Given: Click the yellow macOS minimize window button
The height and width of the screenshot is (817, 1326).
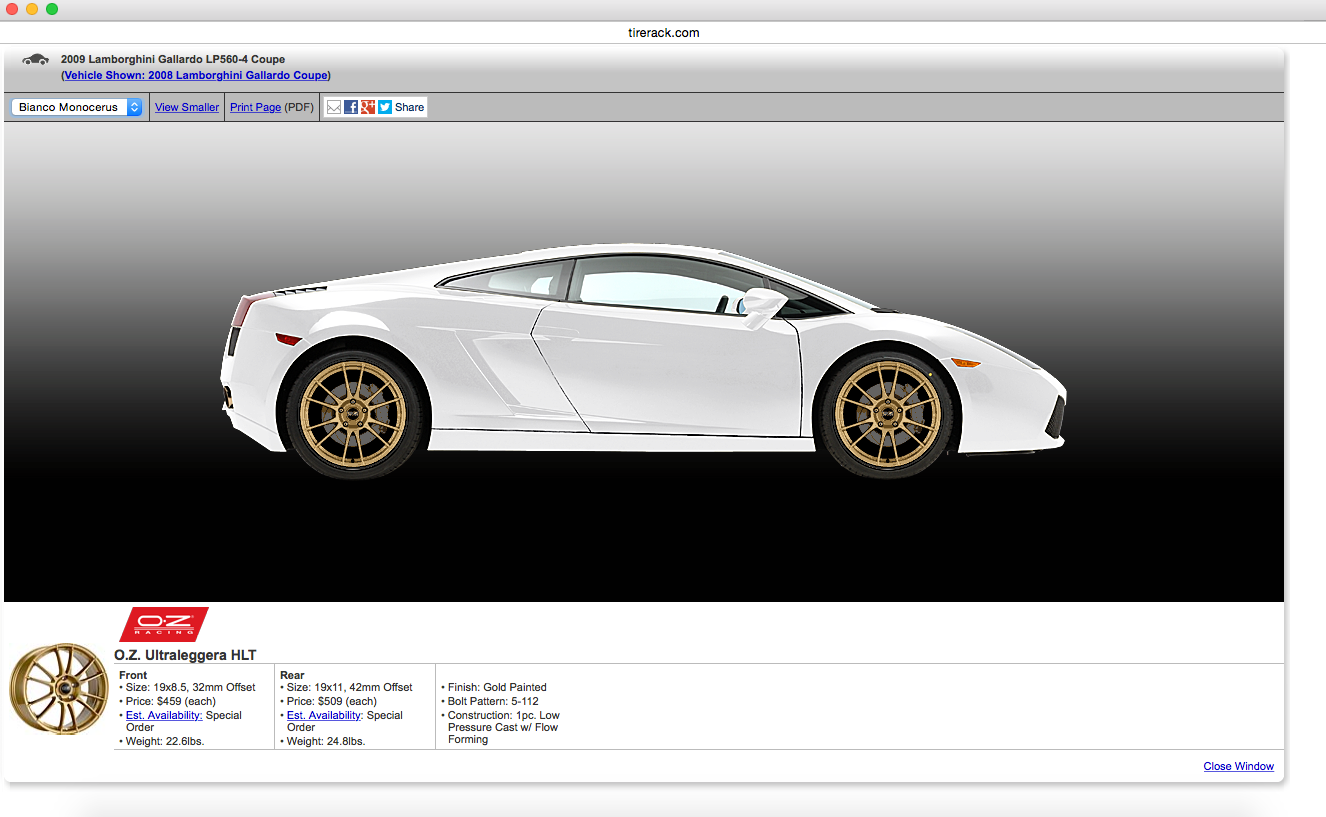Looking at the screenshot, I should pos(32,9).
